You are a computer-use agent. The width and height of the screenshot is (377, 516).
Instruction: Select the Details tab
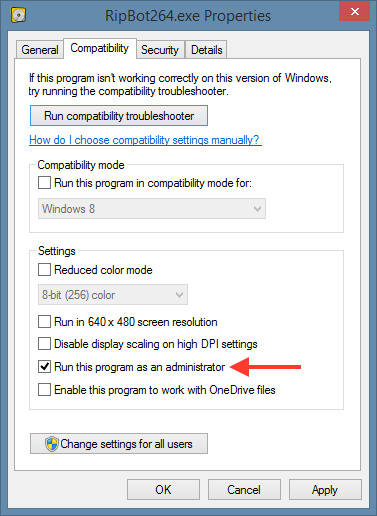point(206,50)
